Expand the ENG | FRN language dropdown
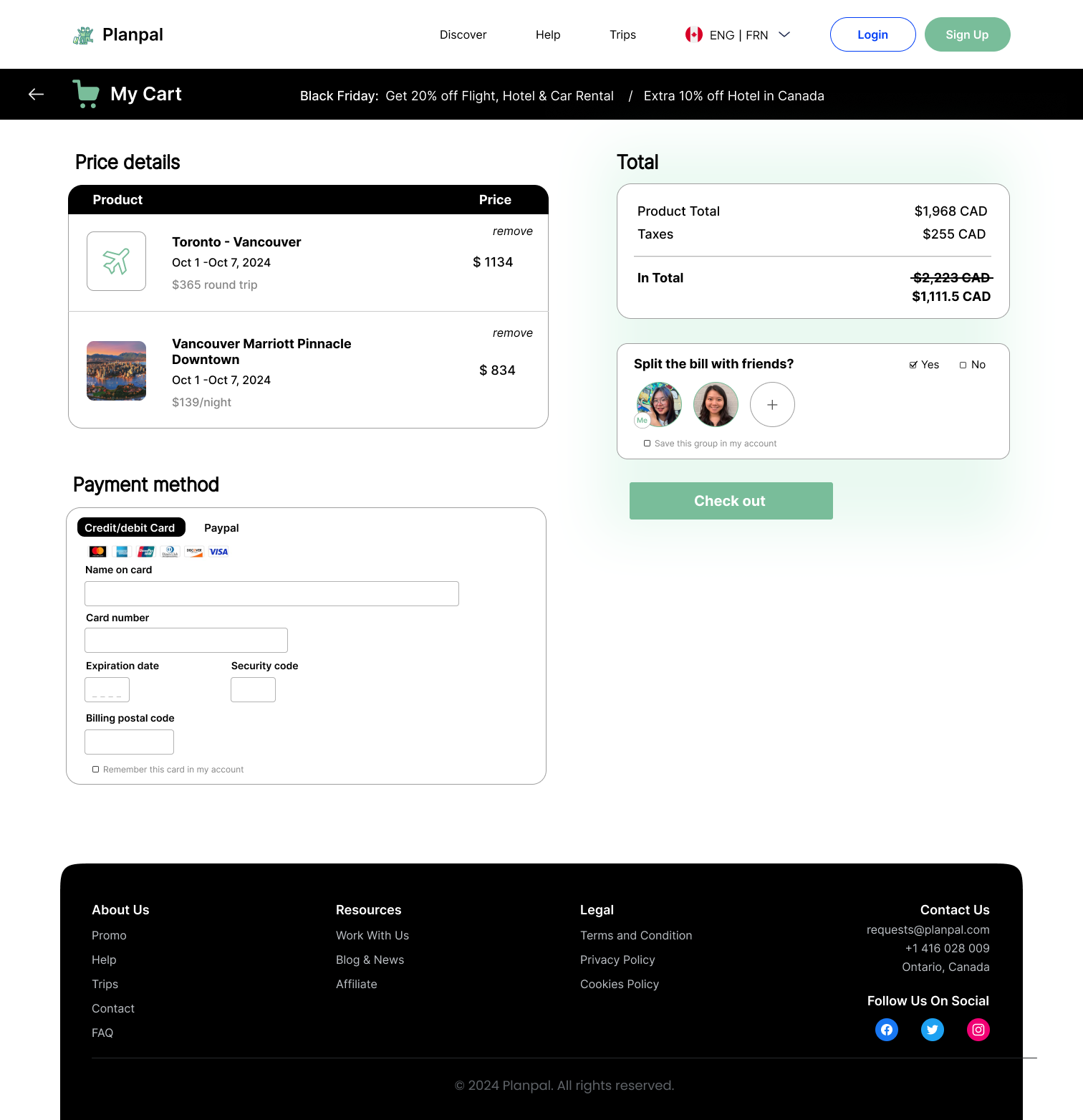1083x1120 pixels. (784, 34)
